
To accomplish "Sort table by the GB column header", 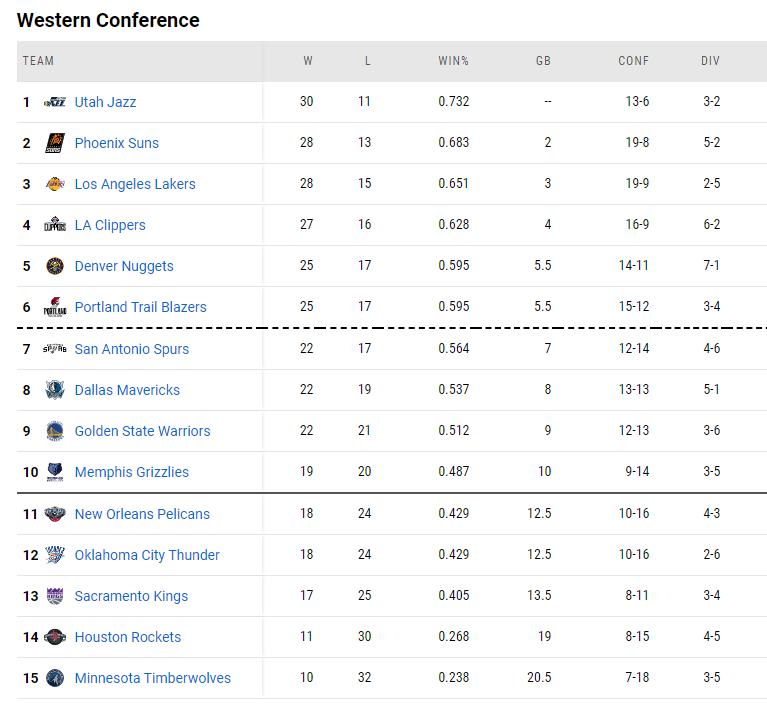I will 543,61.
